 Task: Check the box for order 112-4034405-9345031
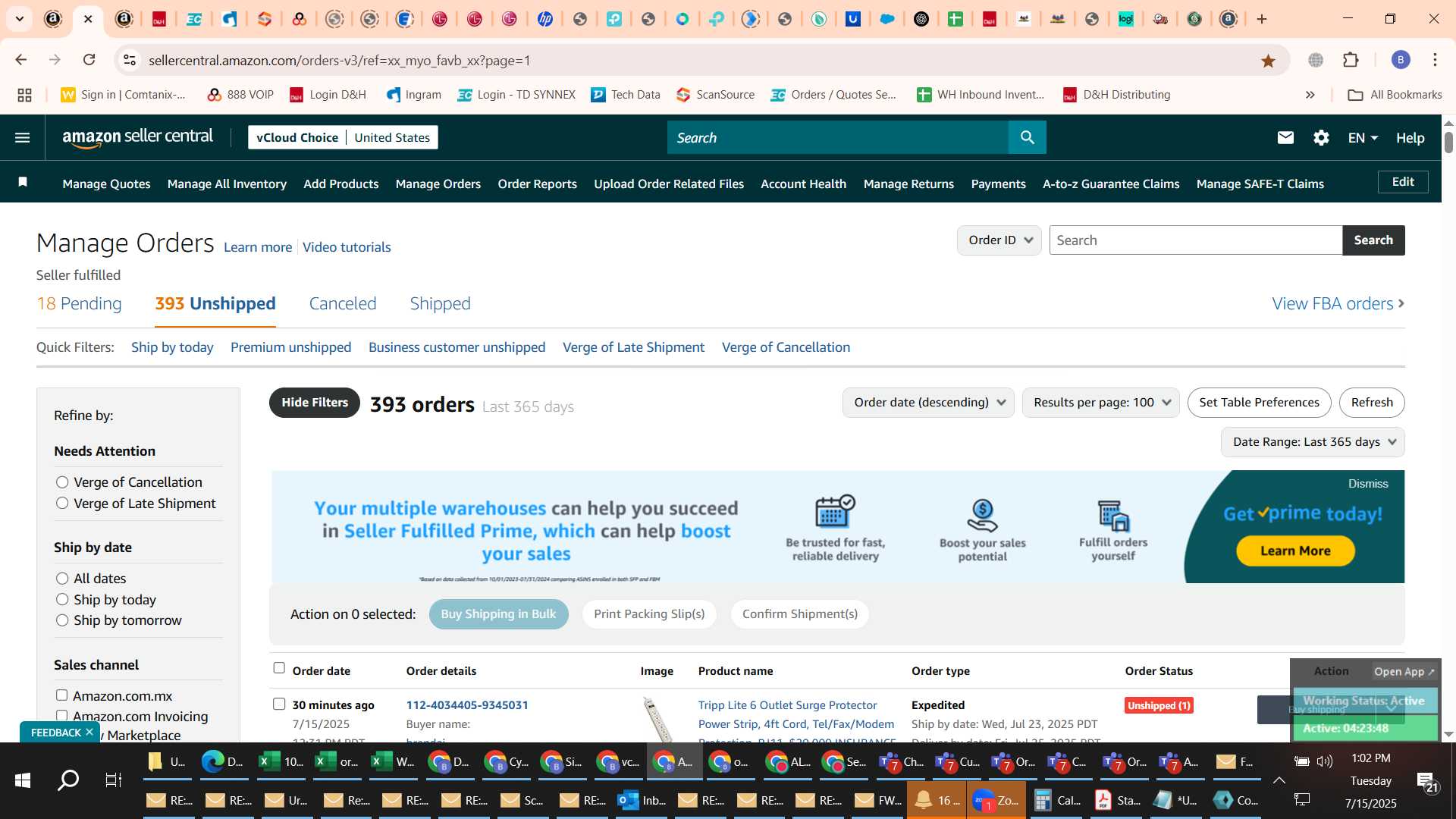[x=279, y=704]
